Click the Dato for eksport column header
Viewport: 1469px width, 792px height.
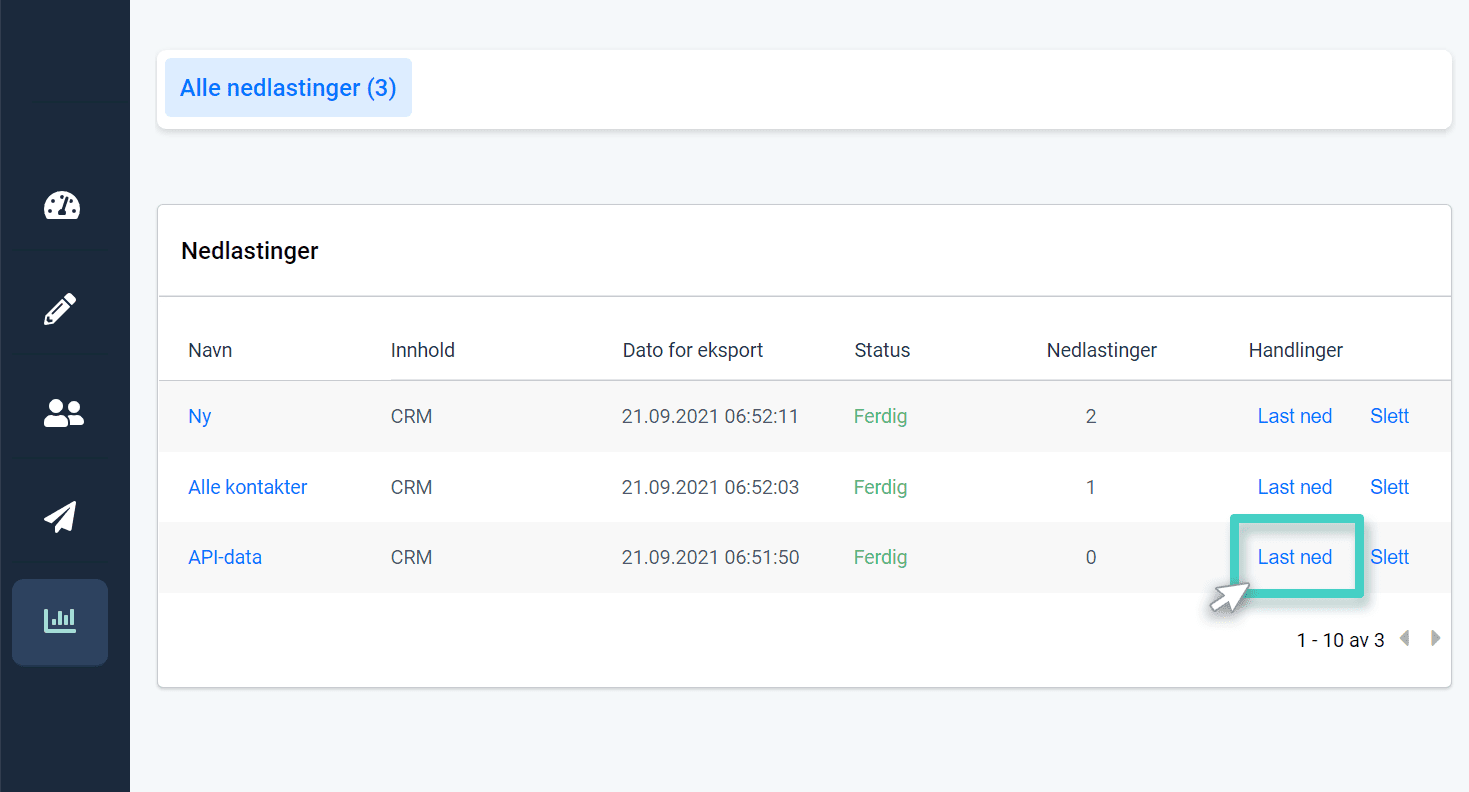(x=693, y=350)
